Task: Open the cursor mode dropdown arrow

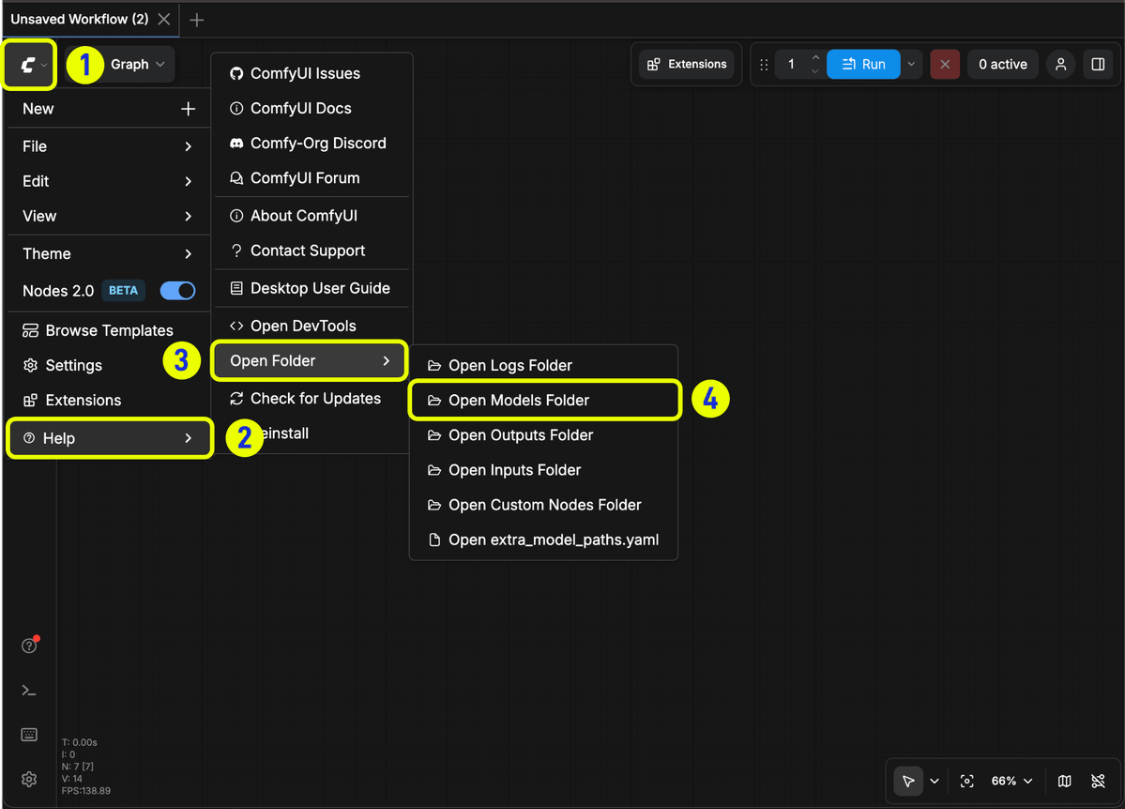Action: pyautogui.click(x=934, y=781)
